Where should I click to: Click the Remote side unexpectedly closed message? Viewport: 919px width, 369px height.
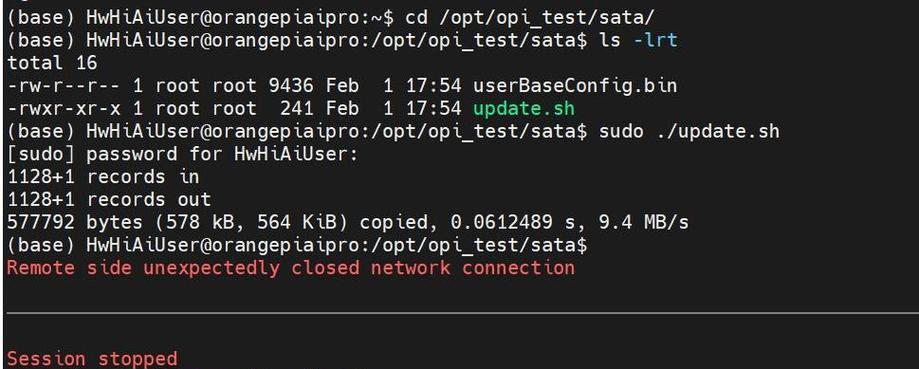[291, 268]
